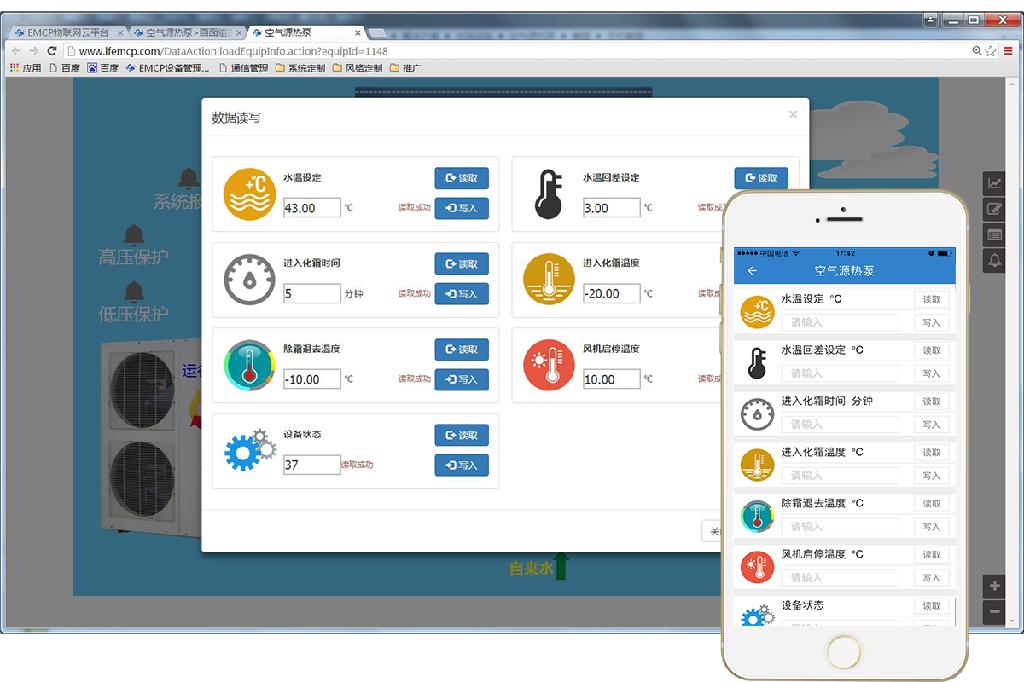Tap phone 请输入 field for 水温回差设定

tap(840, 374)
